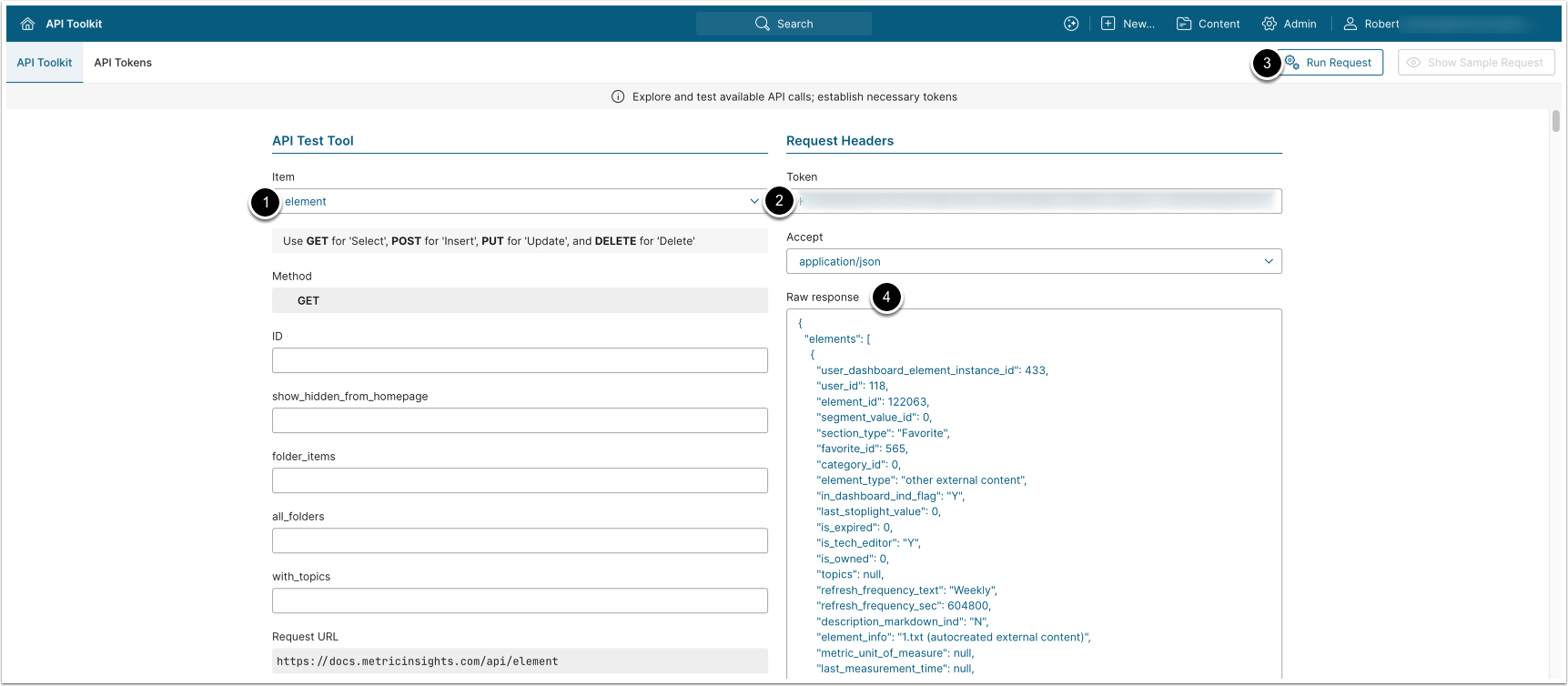Open Content folder icon in header
The image size is (1568, 686).
[x=1184, y=24]
